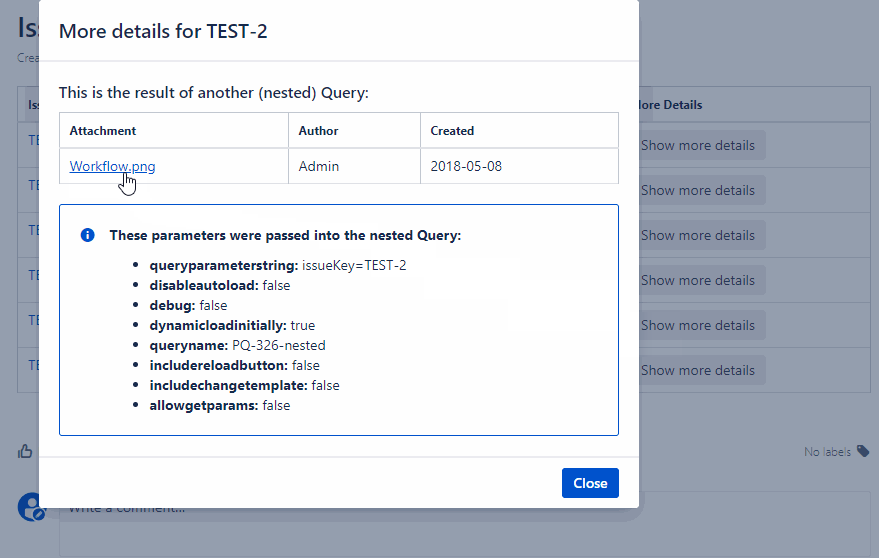Viewport: 879px width, 558px height.
Task: Close the More details dialog
Action: [590, 483]
